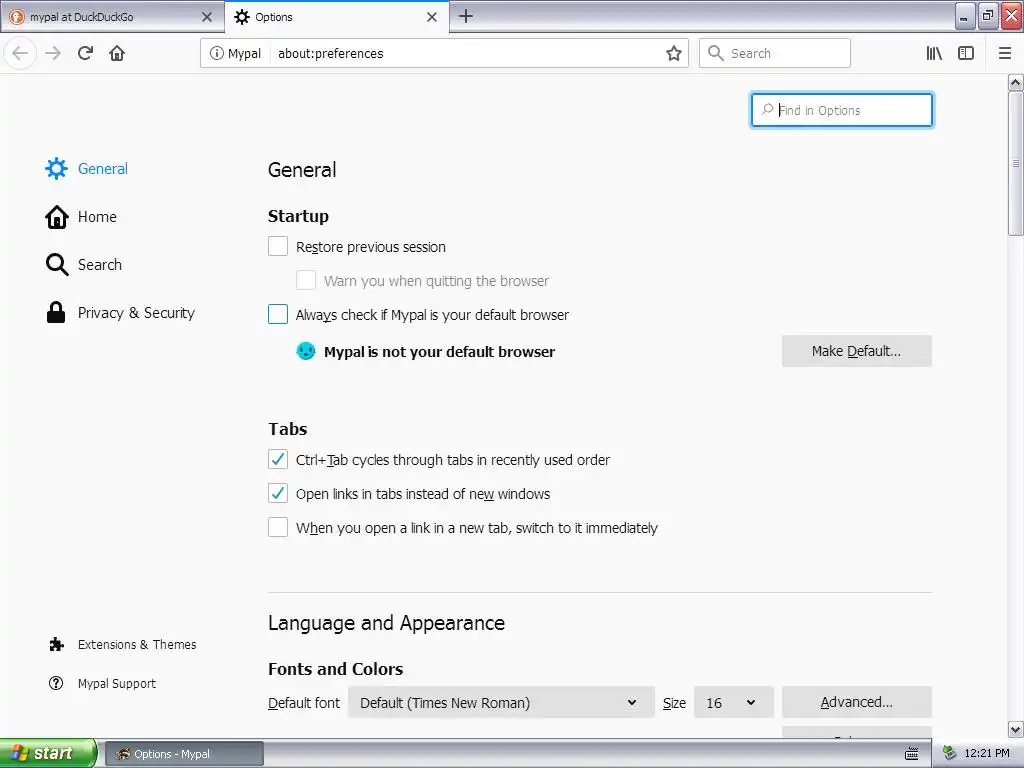Toggle Warn you when quitting the browser
The height and width of the screenshot is (768, 1024).
(306, 280)
